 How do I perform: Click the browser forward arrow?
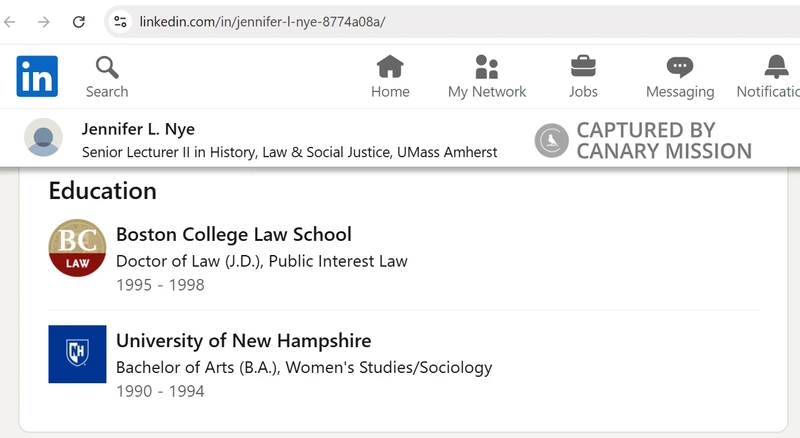click(44, 21)
